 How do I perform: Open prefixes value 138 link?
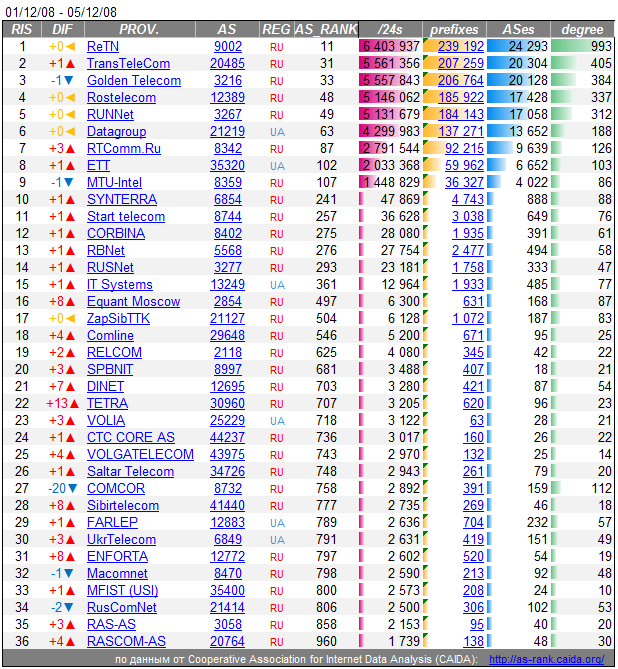[x=473, y=641]
